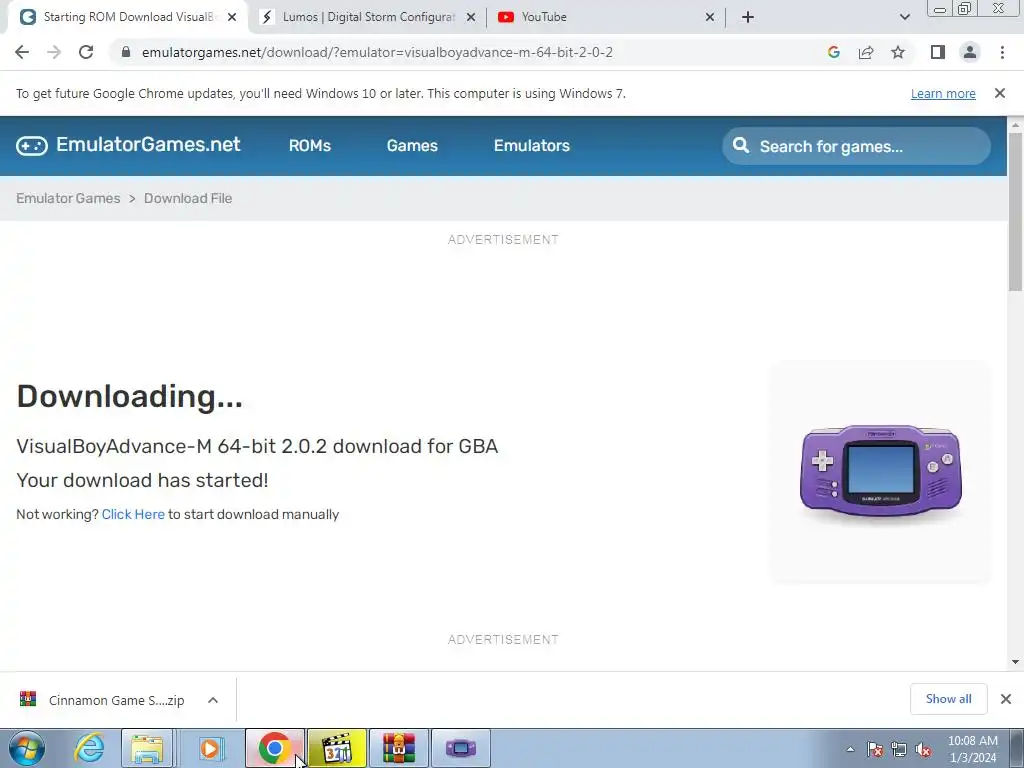
Task: Click the Chrome taskbar icon
Action: coord(274,748)
